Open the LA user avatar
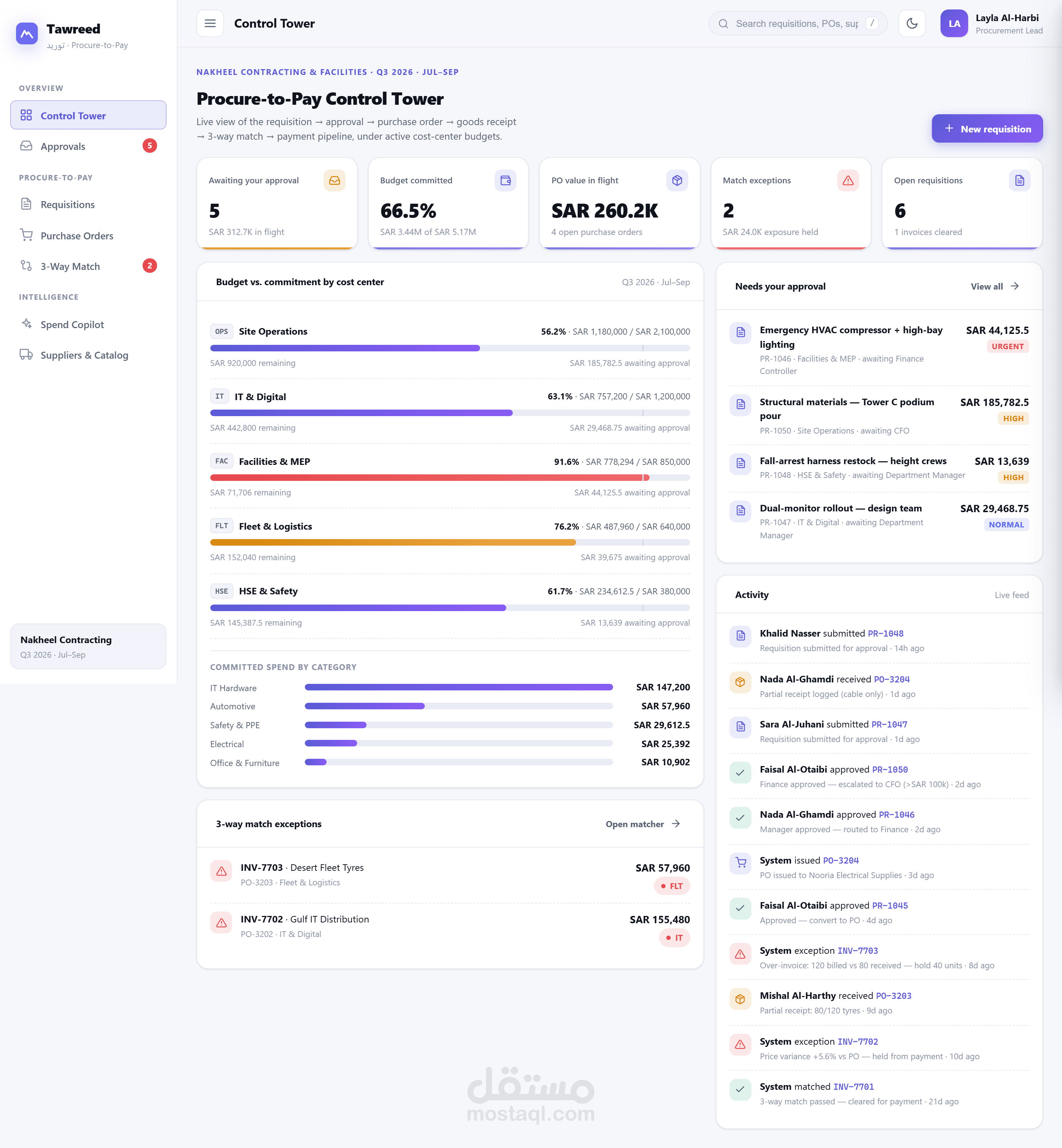 (x=954, y=24)
